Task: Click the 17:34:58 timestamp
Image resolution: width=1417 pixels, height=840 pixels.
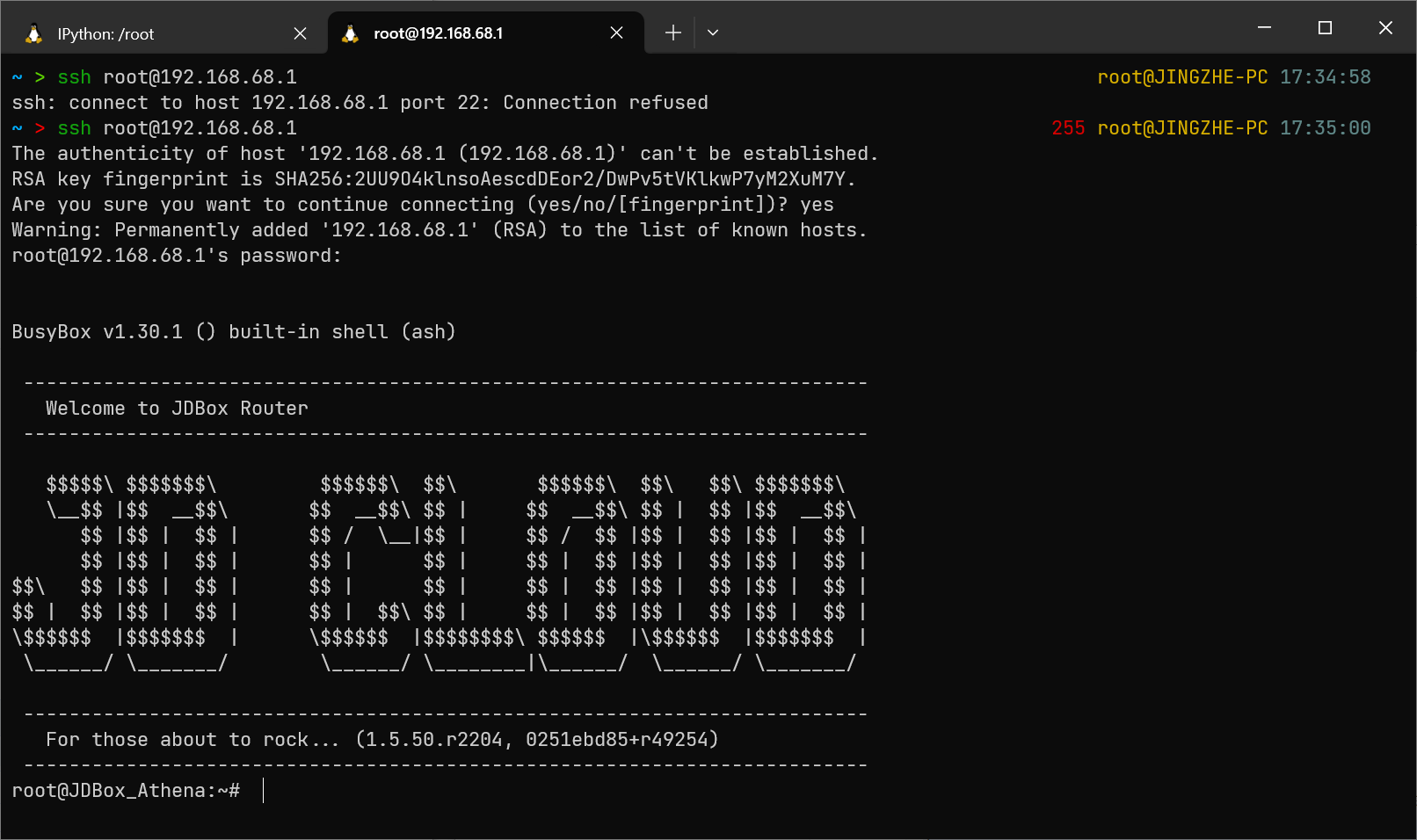Action: point(1325,77)
